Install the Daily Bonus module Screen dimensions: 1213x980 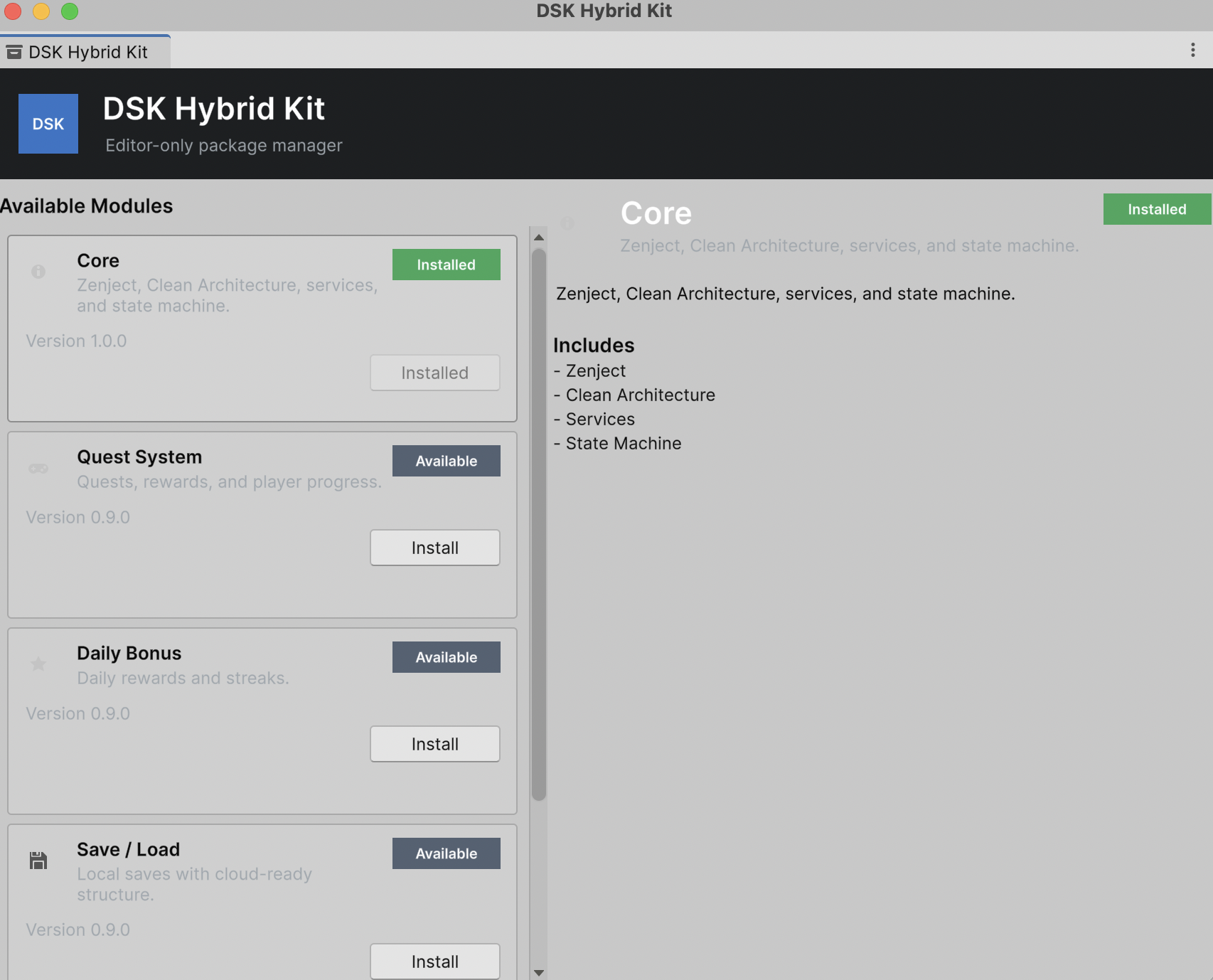point(435,744)
